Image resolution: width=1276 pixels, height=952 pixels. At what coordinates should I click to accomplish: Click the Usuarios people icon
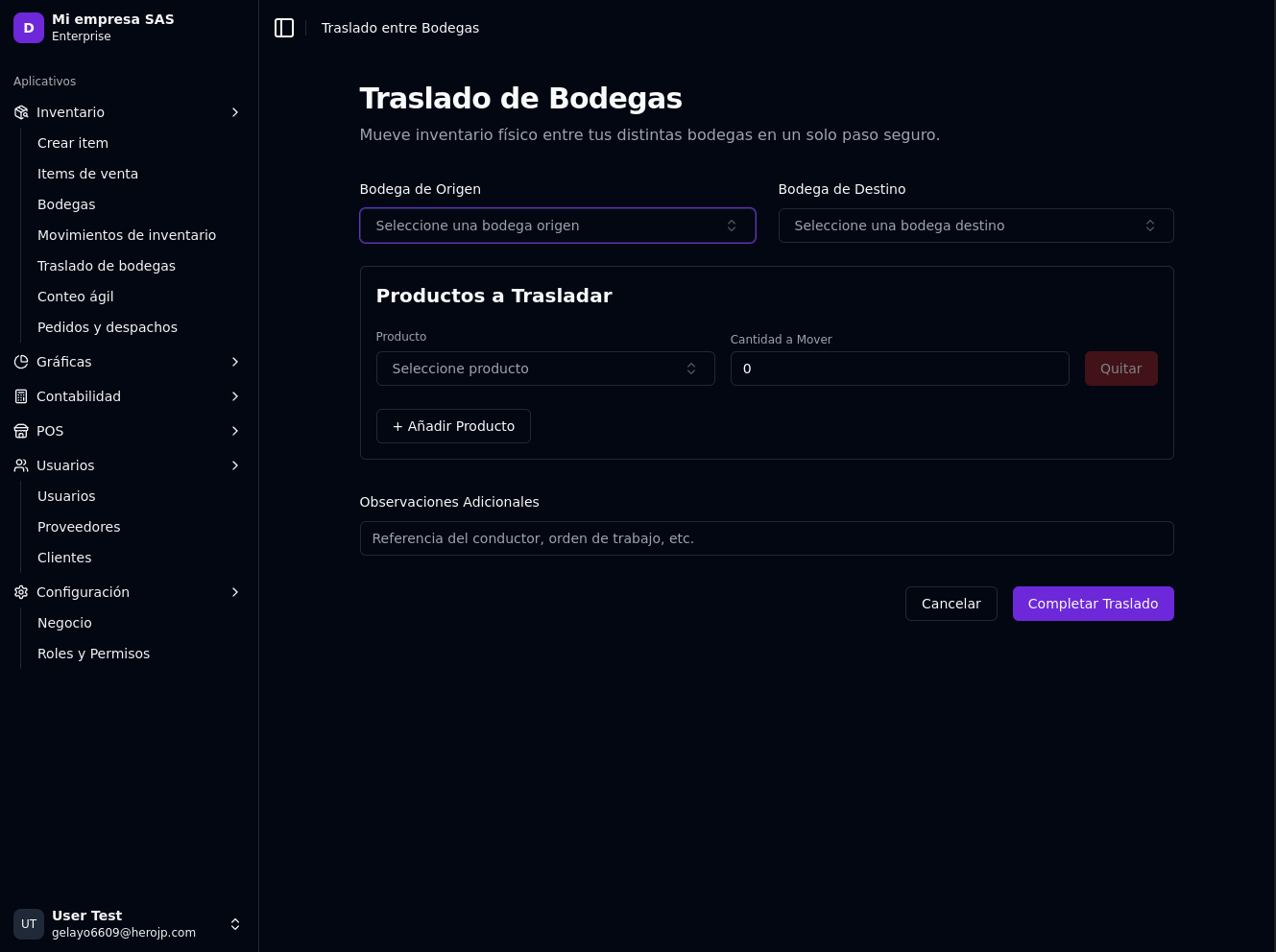point(21,465)
